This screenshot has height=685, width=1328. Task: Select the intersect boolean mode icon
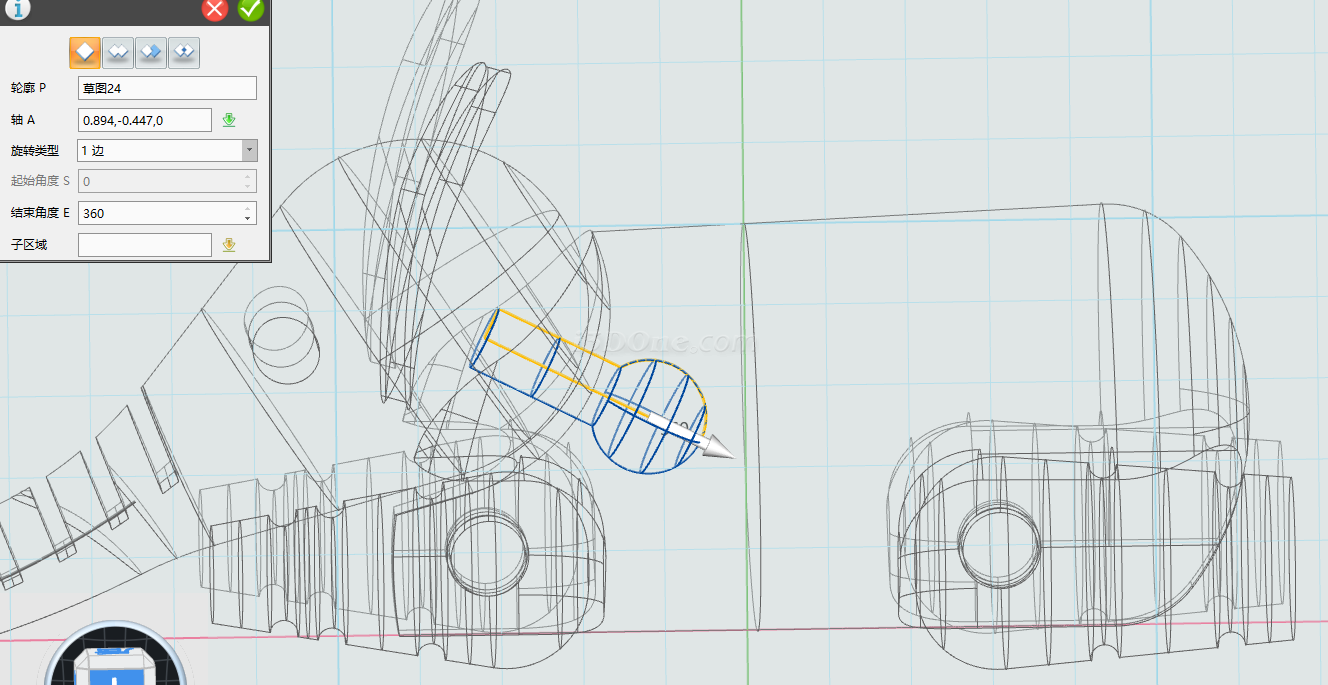click(x=184, y=52)
